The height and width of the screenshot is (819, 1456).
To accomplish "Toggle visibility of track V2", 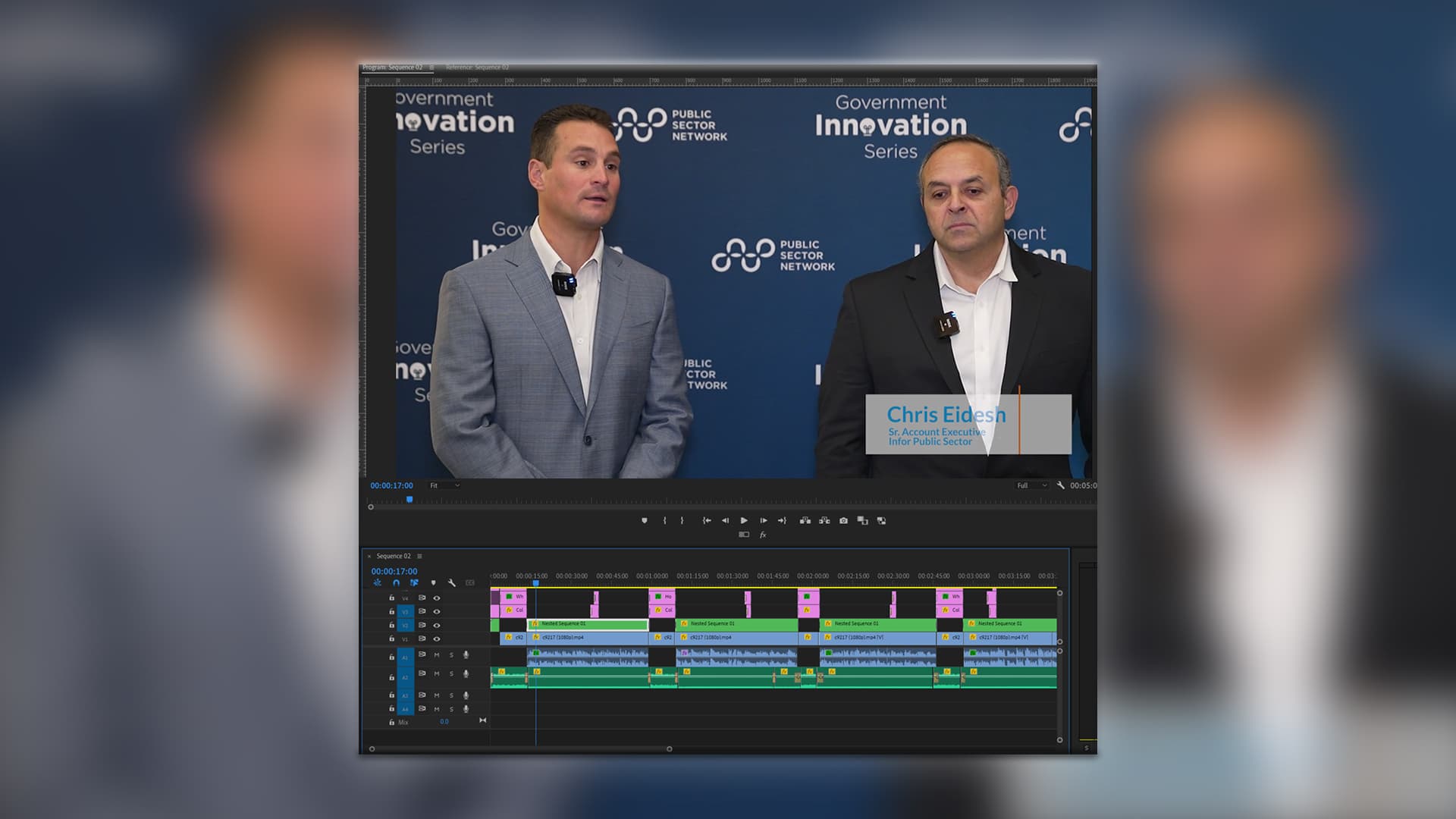I will 436,626.
